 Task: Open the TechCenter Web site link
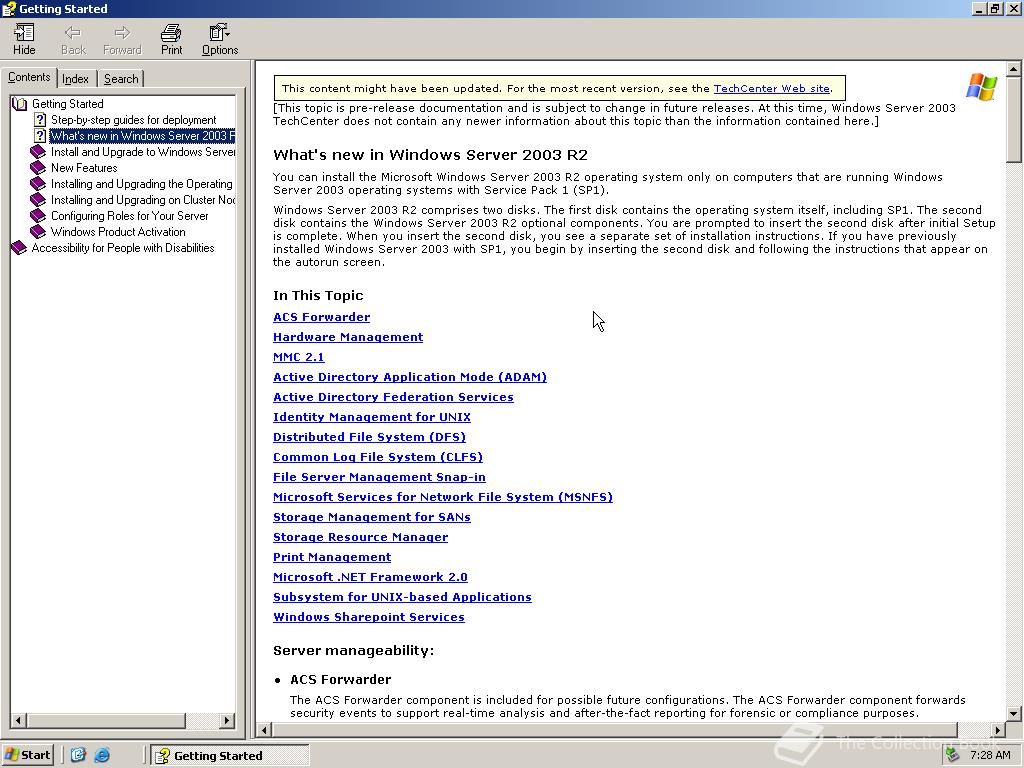tap(771, 88)
